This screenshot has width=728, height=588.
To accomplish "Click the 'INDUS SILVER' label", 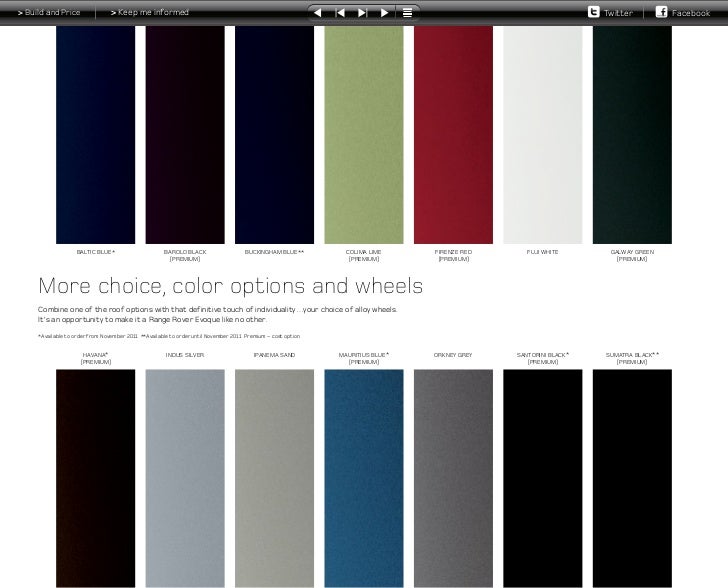I will point(185,355).
